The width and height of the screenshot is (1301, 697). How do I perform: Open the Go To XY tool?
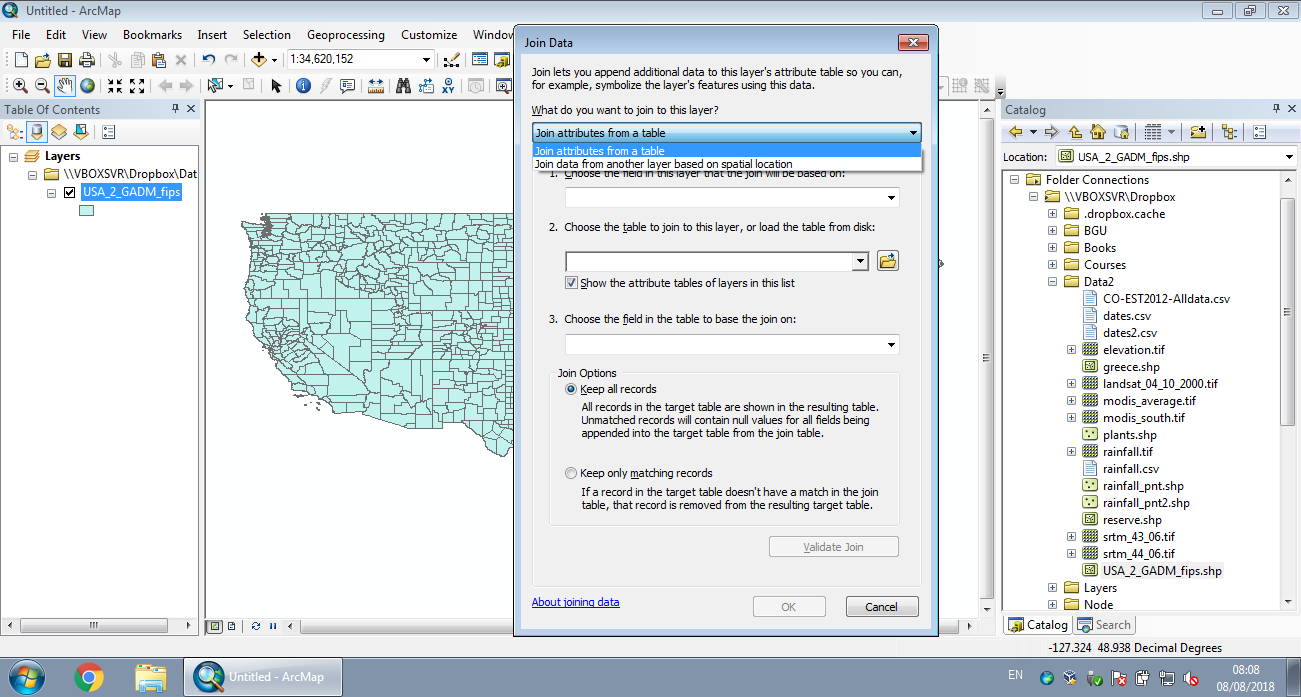pyautogui.click(x=449, y=85)
